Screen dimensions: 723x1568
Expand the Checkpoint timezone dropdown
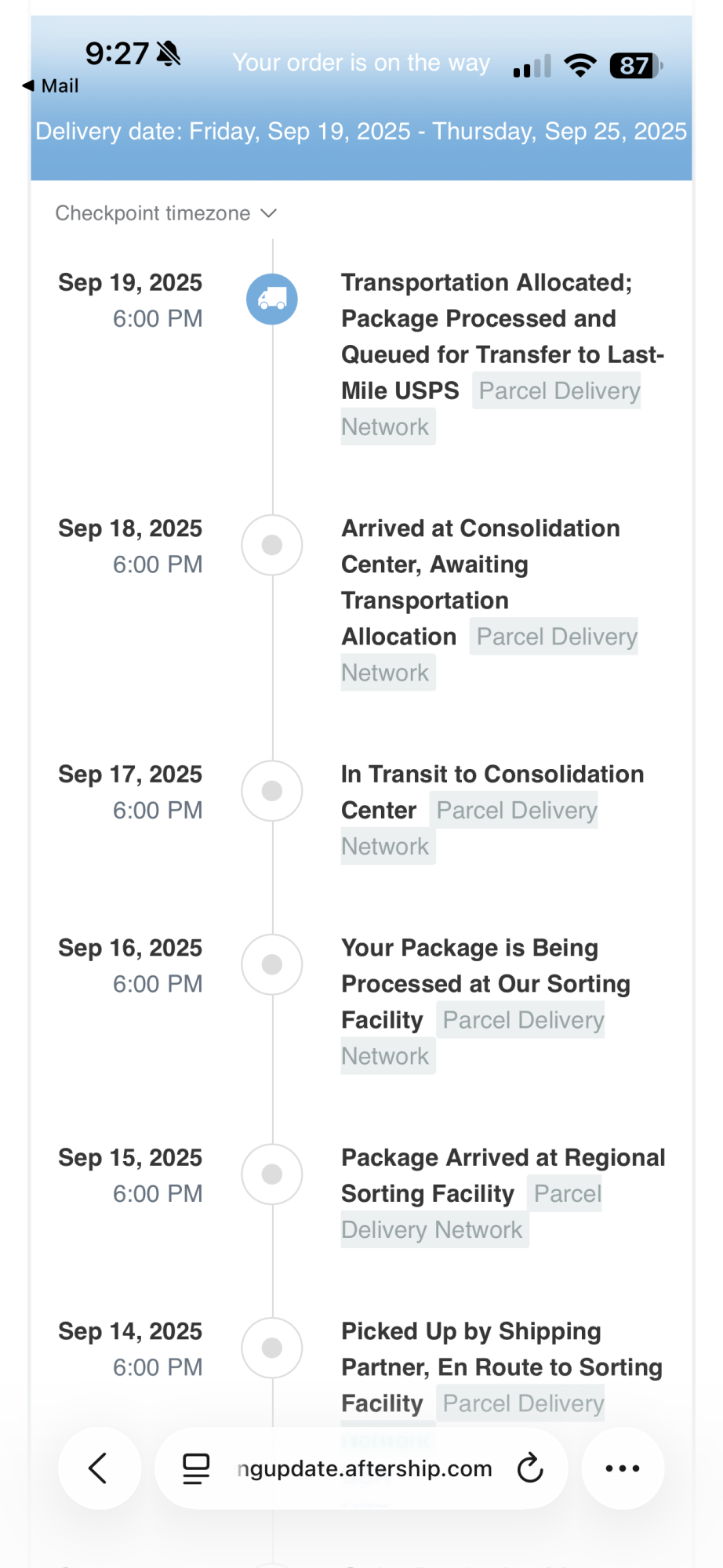(153, 213)
